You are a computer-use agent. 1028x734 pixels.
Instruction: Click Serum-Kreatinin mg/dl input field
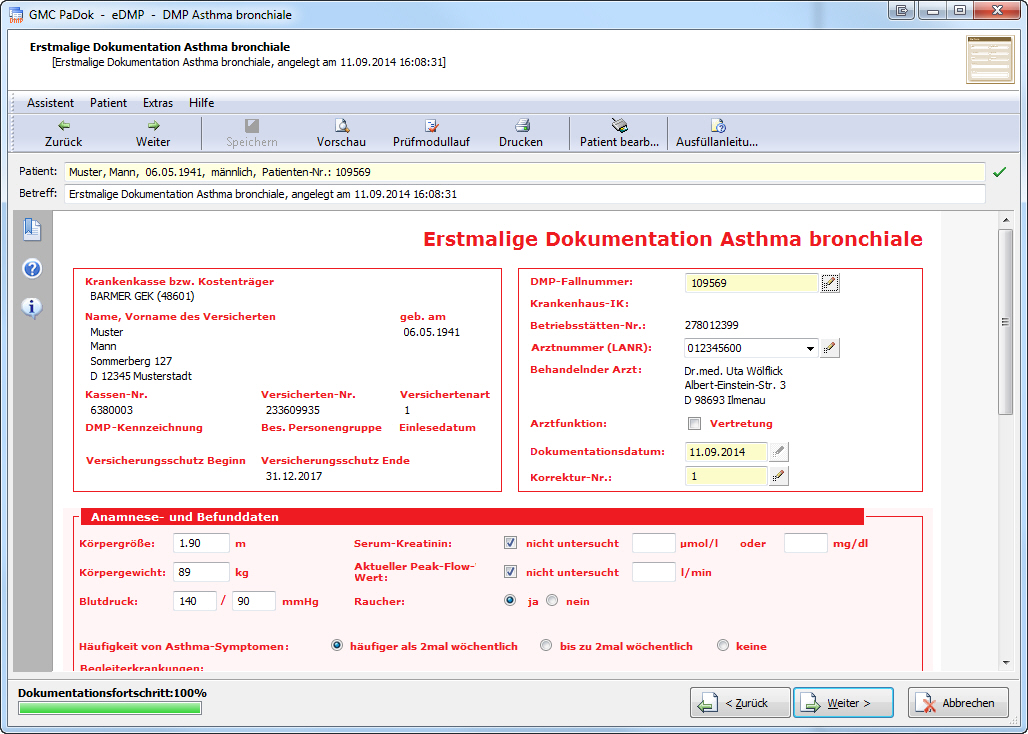(806, 543)
